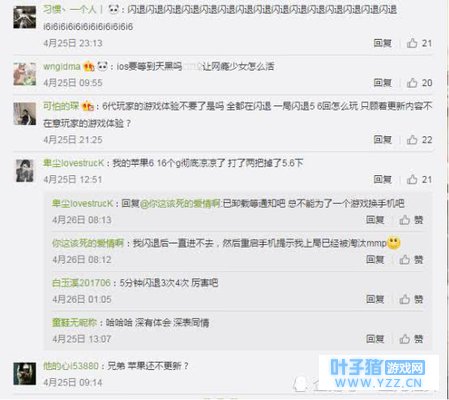View wngidma's avatar picture
The height and width of the screenshot is (400, 449).
pyautogui.click(x=25, y=74)
